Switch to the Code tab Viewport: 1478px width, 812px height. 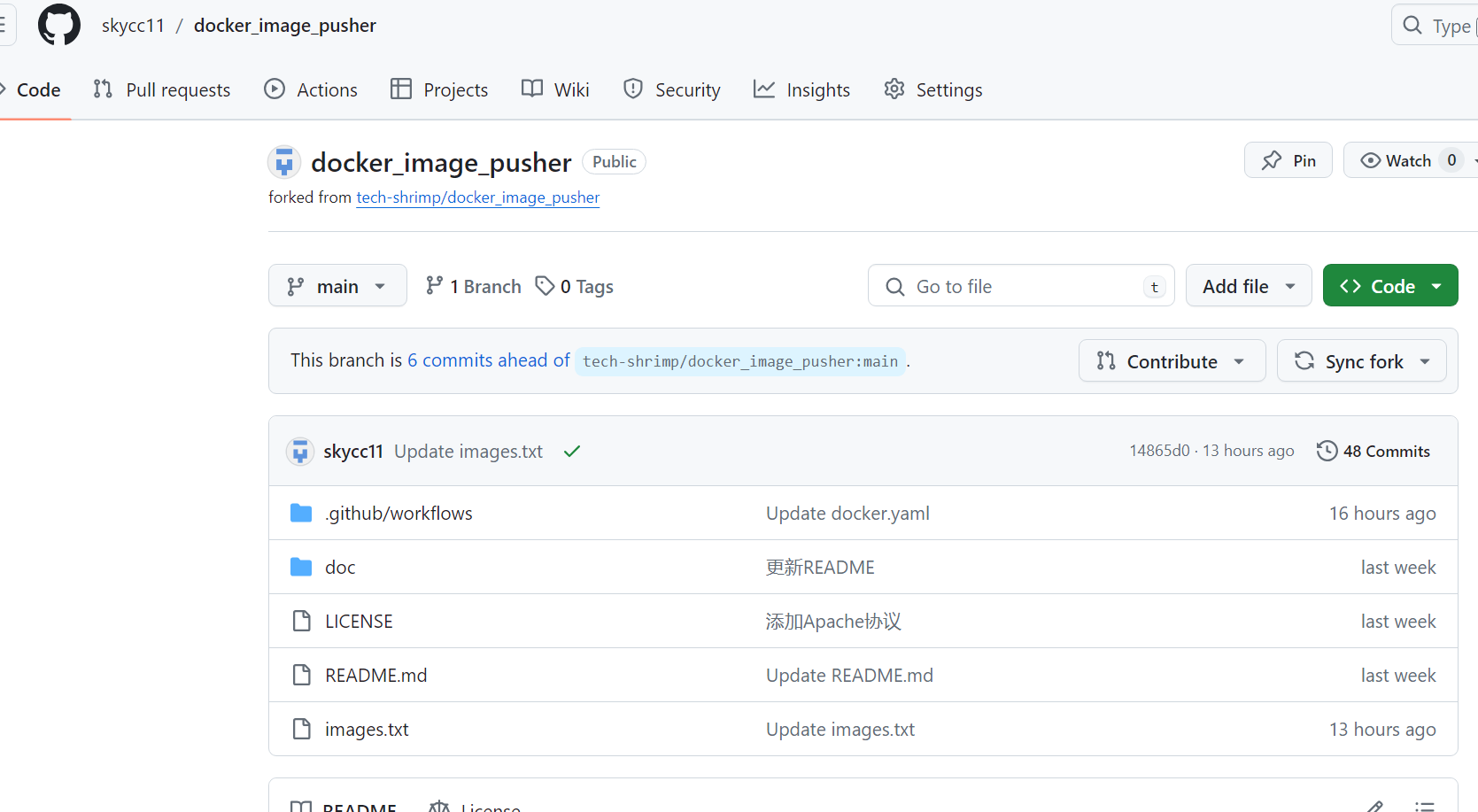31,89
